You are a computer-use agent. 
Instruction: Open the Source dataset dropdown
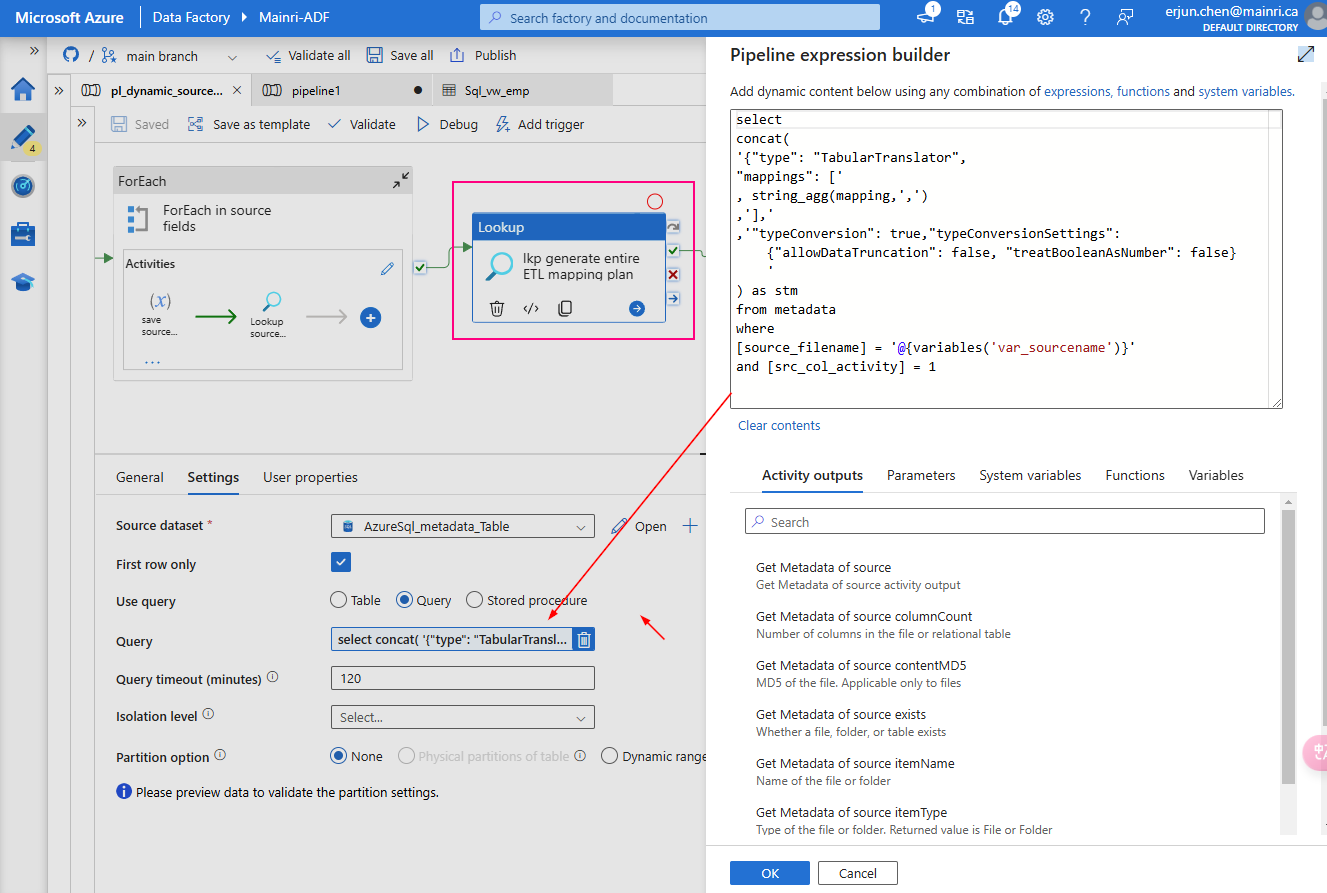click(462, 526)
